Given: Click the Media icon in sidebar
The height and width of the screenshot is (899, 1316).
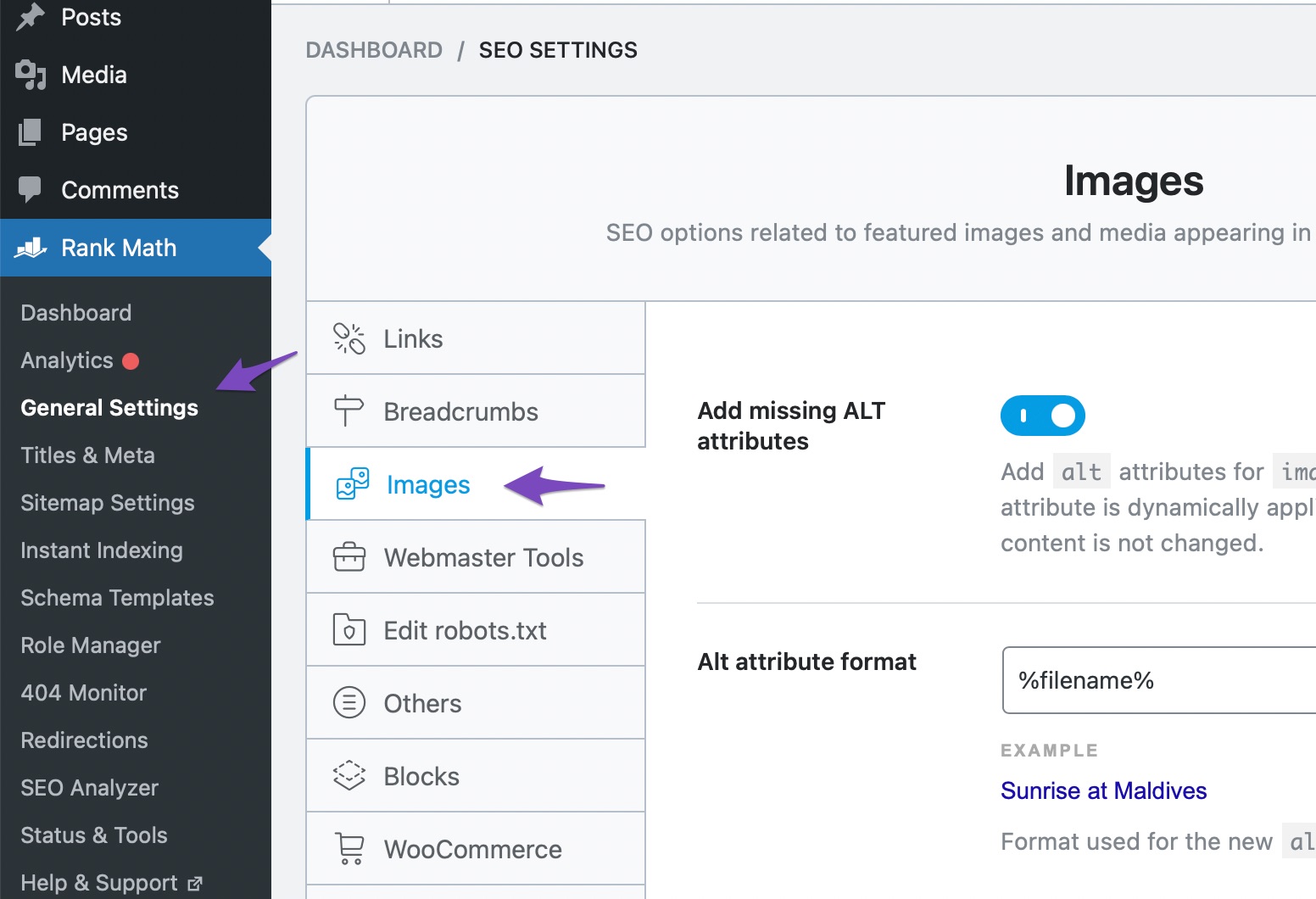Looking at the screenshot, I should [31, 75].
